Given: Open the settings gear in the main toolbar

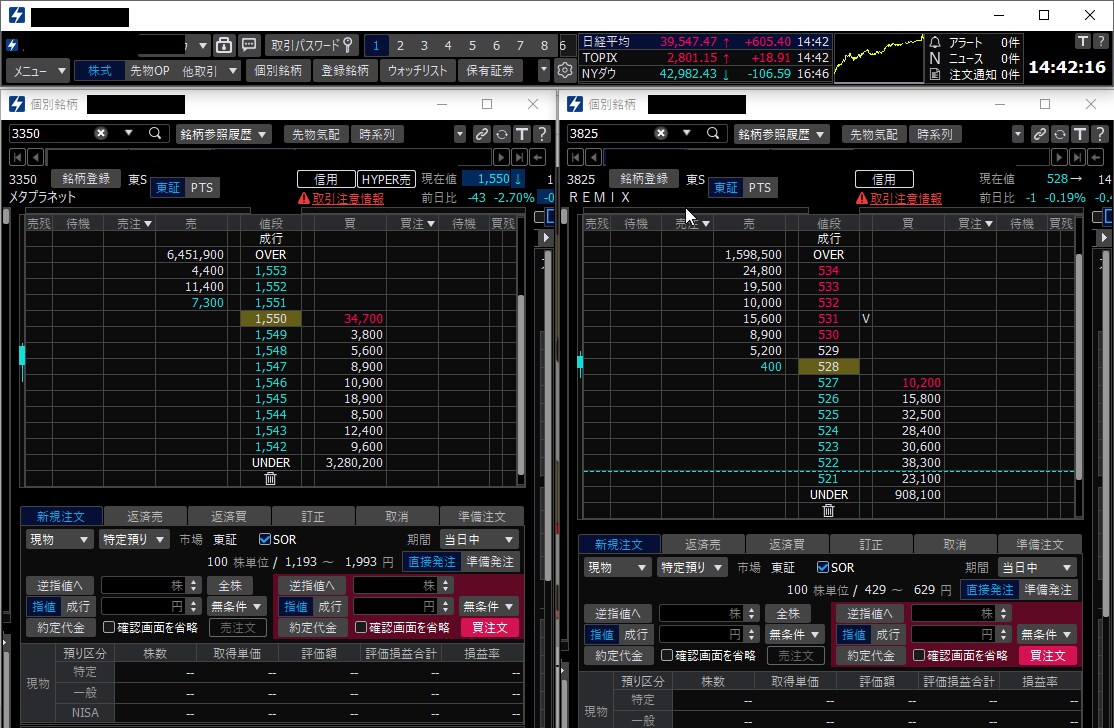Looking at the screenshot, I should (565, 70).
